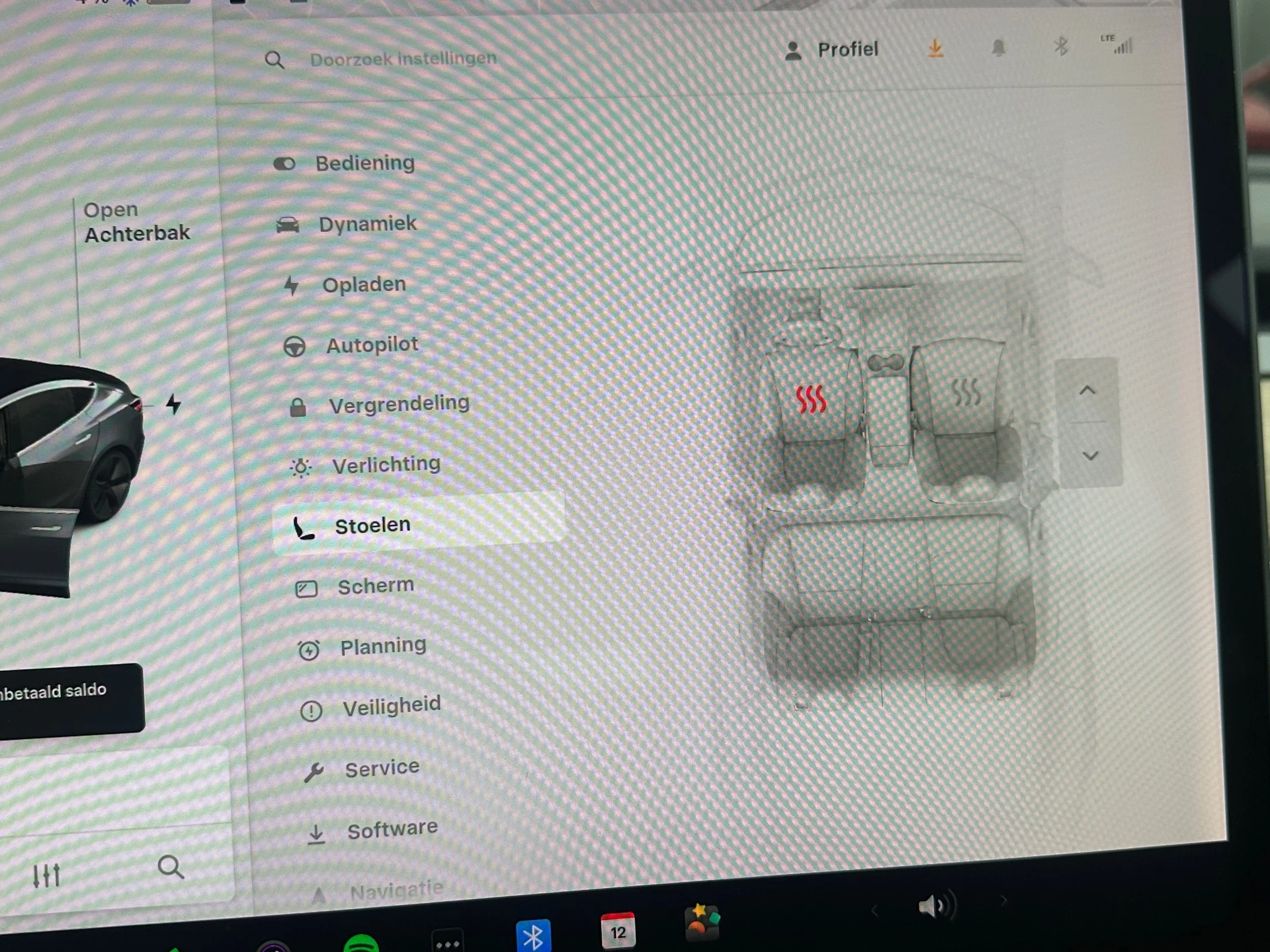Click the up chevron beside the seats
Image resolution: width=1270 pixels, height=952 pixels.
tap(1089, 391)
